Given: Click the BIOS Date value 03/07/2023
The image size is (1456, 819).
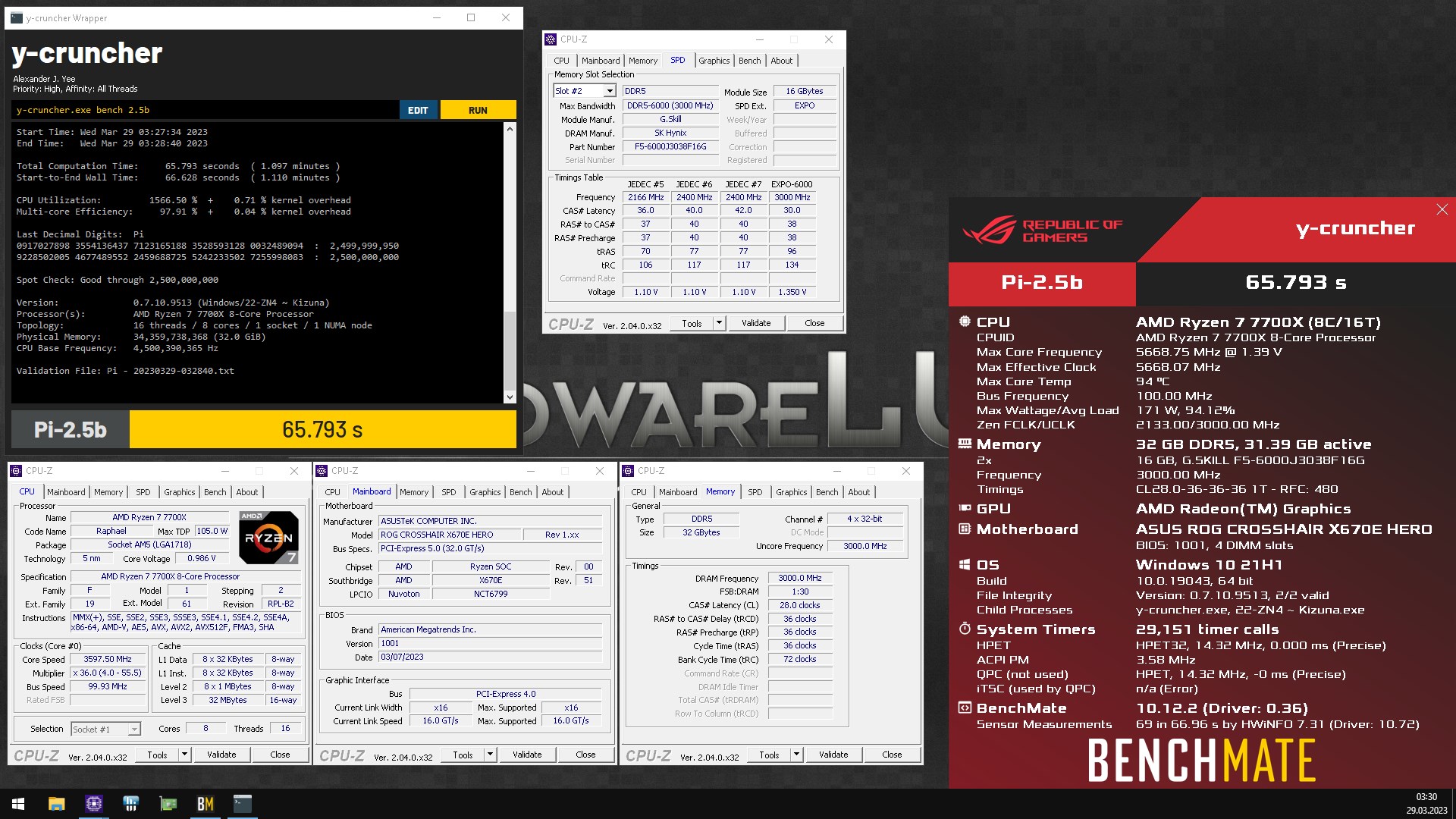Looking at the screenshot, I should coord(490,657).
